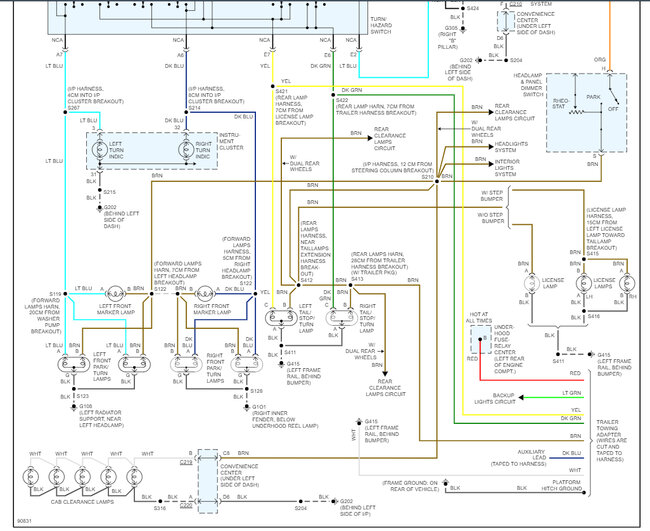
Task: Click the S424 splice label
Action: (473, 8)
